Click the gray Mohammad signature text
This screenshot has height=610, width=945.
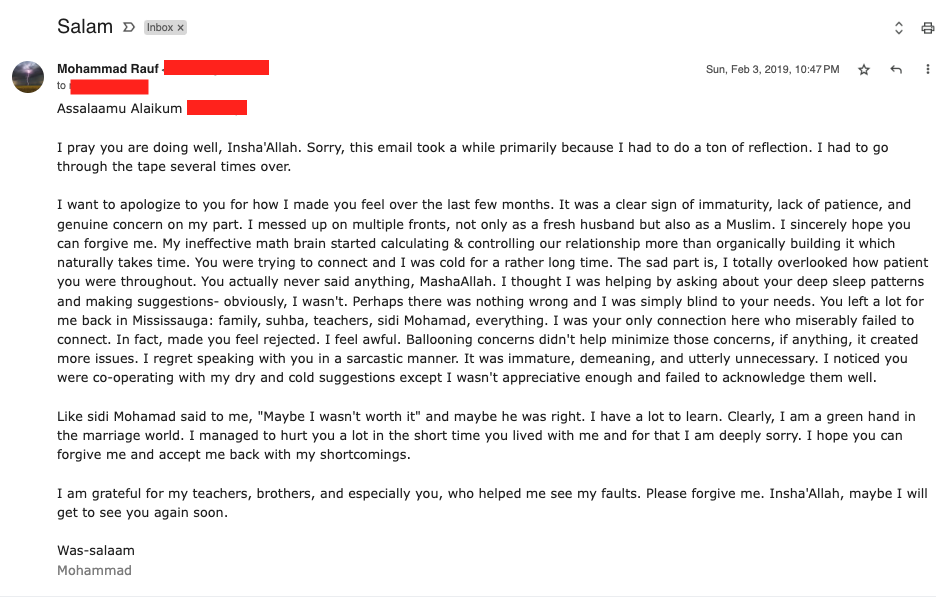pos(94,570)
